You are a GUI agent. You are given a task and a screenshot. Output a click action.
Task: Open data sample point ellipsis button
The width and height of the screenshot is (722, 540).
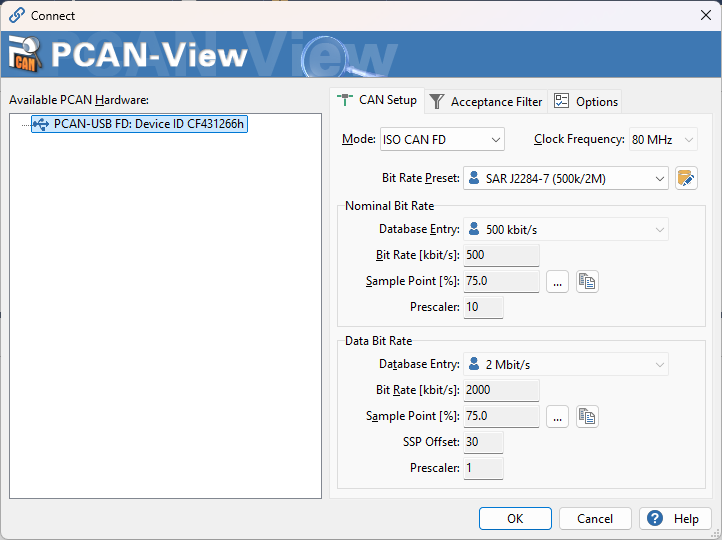click(557, 417)
